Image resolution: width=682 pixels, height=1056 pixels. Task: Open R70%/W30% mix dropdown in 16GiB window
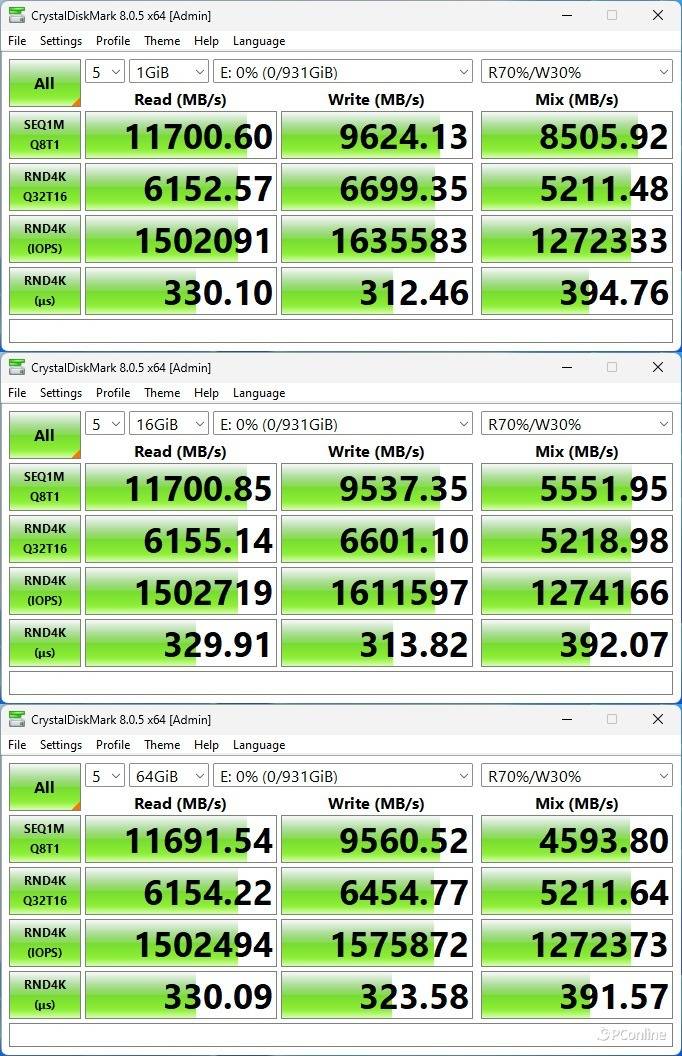tap(577, 424)
